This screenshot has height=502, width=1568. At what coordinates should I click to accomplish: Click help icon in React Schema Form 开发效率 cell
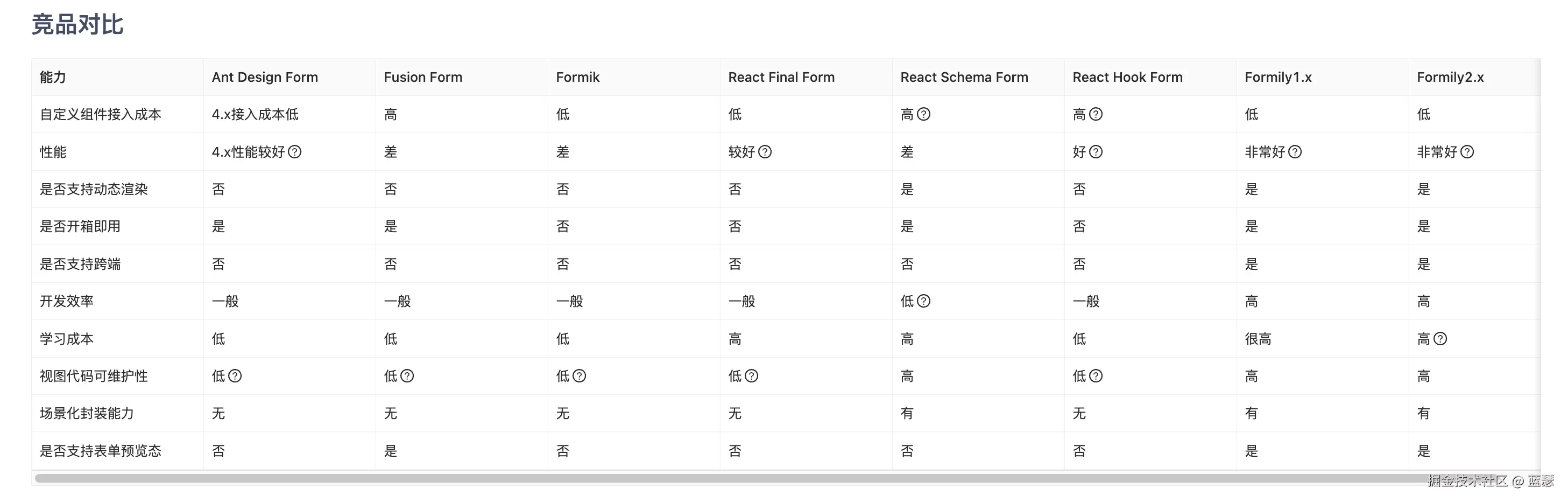point(923,301)
